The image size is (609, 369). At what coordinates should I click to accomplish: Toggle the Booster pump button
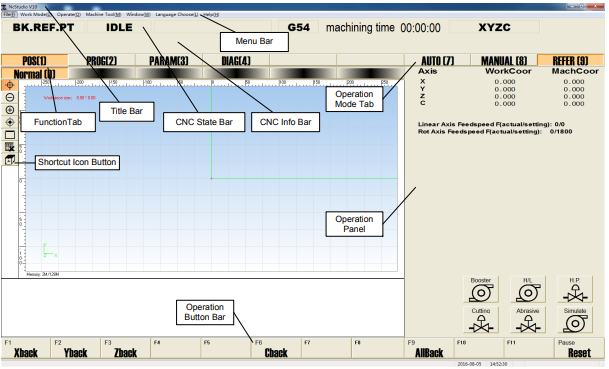click(x=481, y=289)
